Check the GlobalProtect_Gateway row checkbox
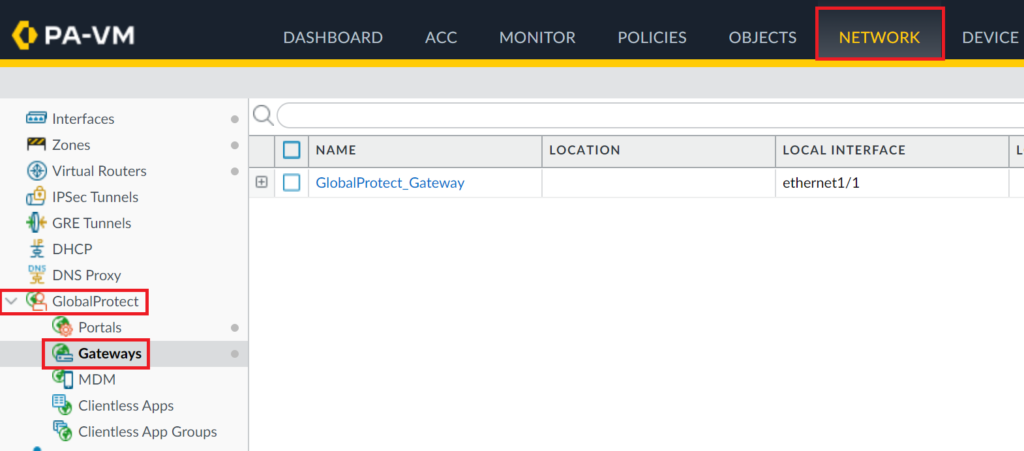1024x451 pixels. click(291, 183)
